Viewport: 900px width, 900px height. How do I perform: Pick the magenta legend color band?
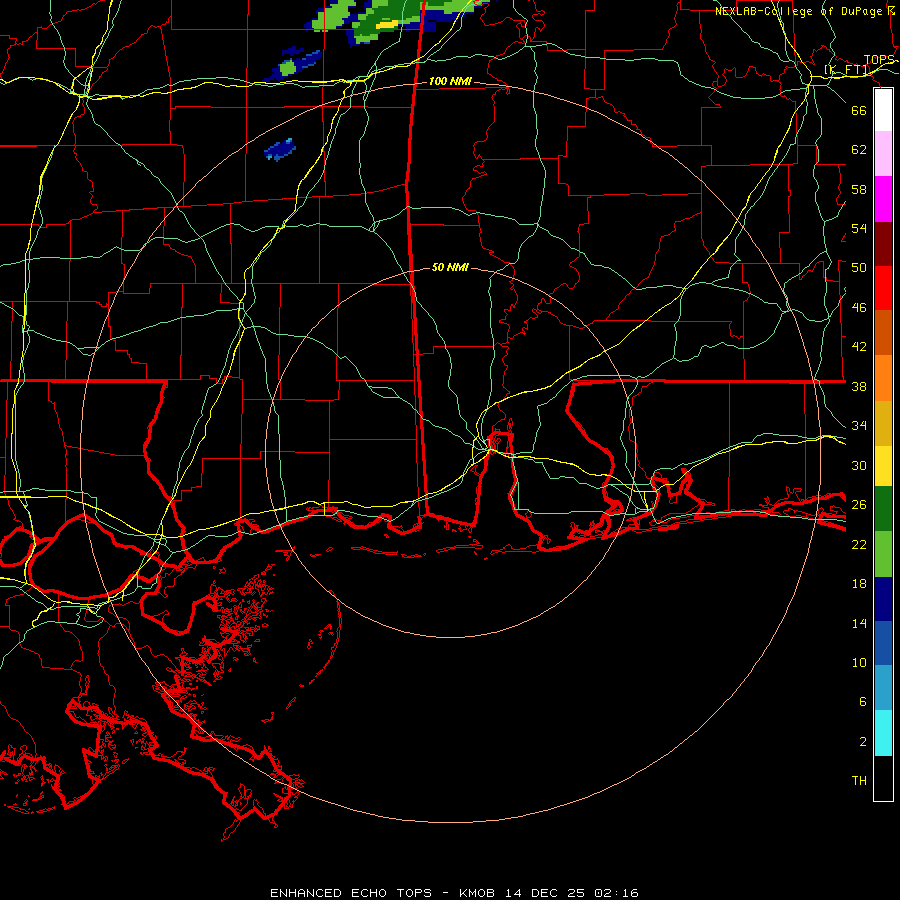883,199
